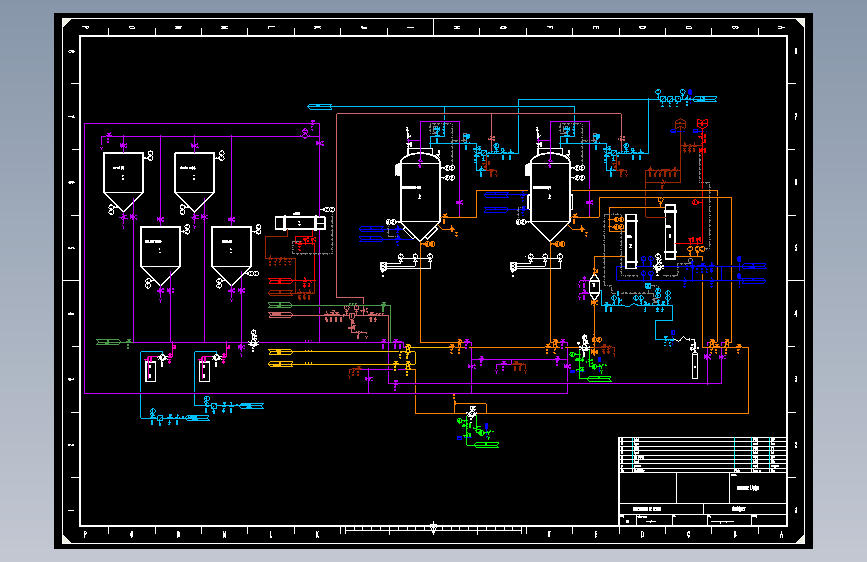The width and height of the screenshot is (867, 562).
Task: Click the red circle instrument tag
Action: tap(696, 202)
